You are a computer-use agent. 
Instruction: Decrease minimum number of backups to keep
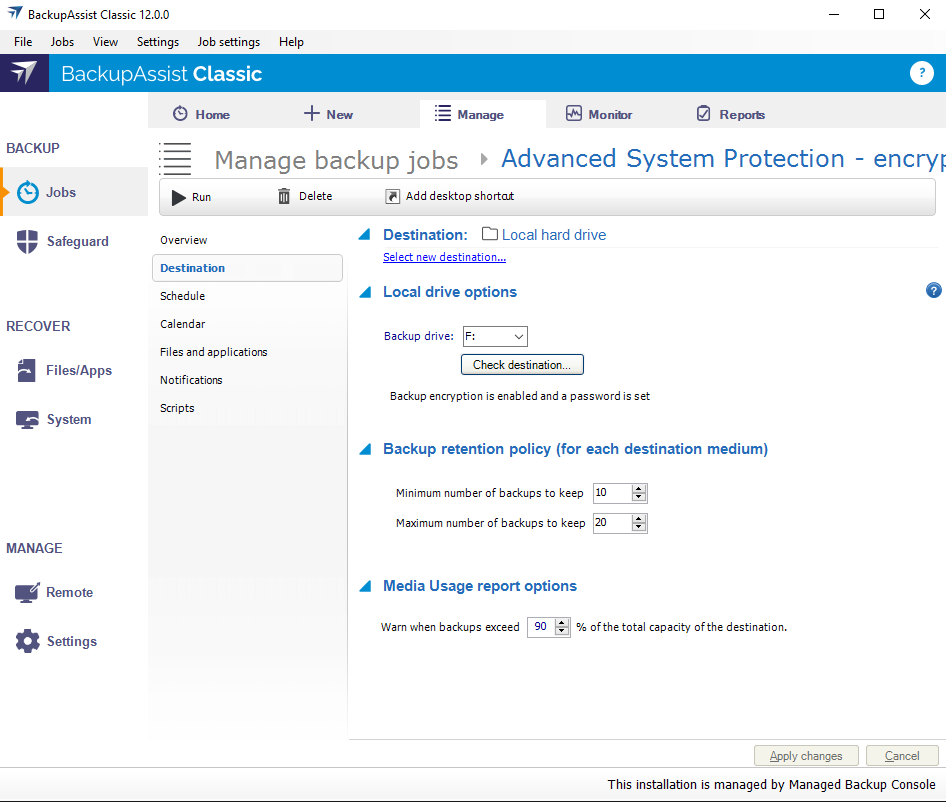point(639,497)
